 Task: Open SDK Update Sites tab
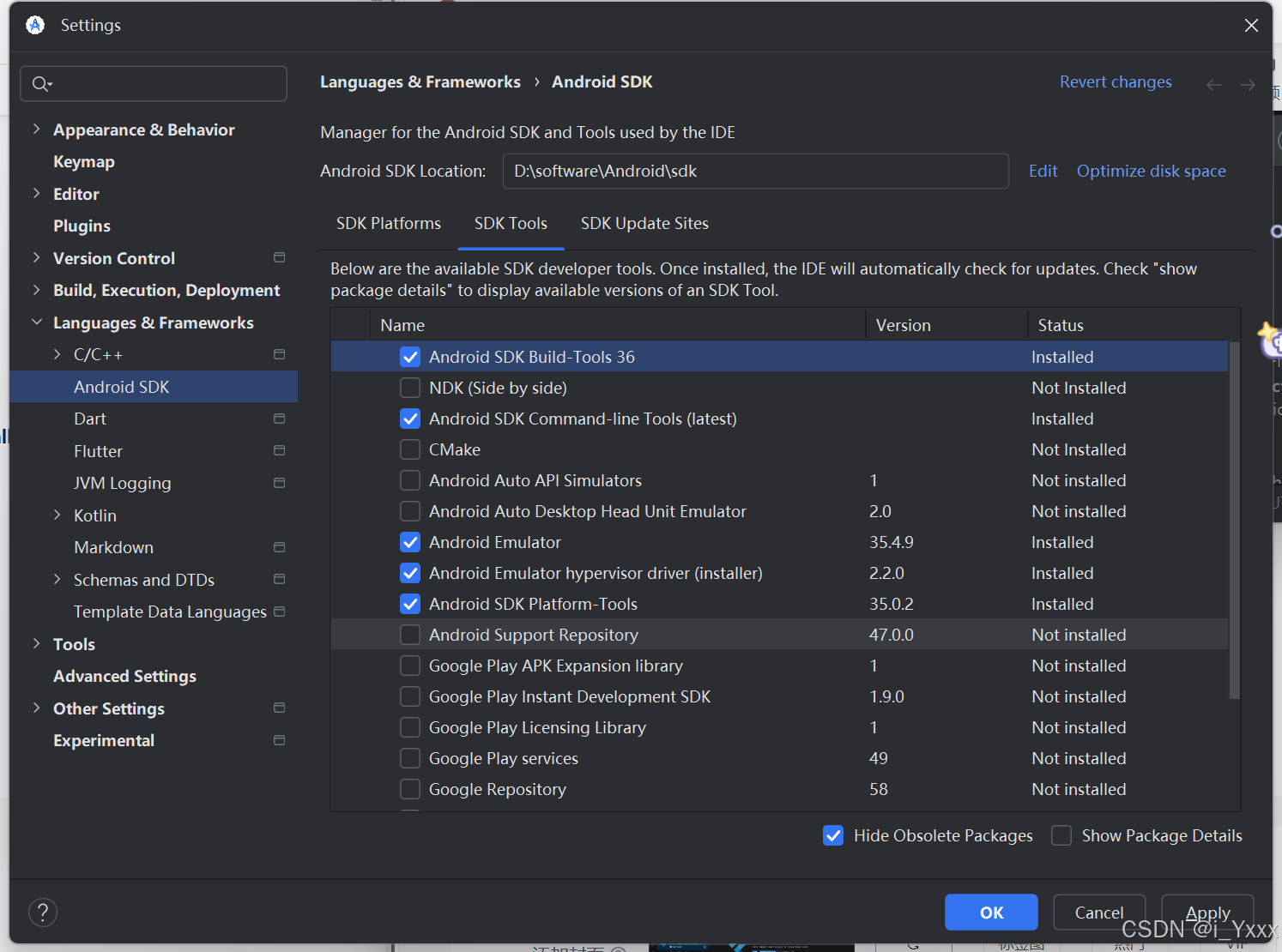644,223
